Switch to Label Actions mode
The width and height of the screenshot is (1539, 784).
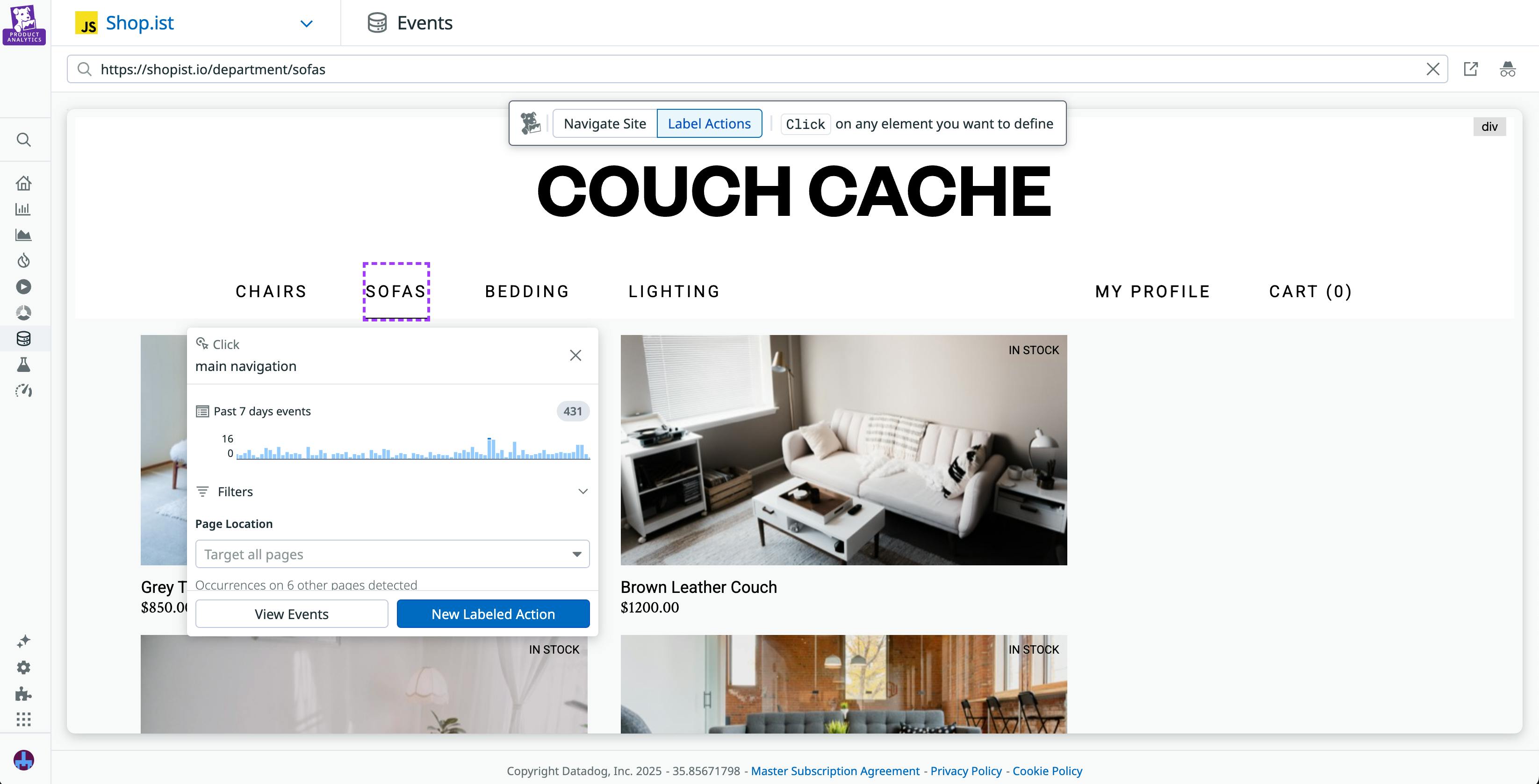point(710,123)
